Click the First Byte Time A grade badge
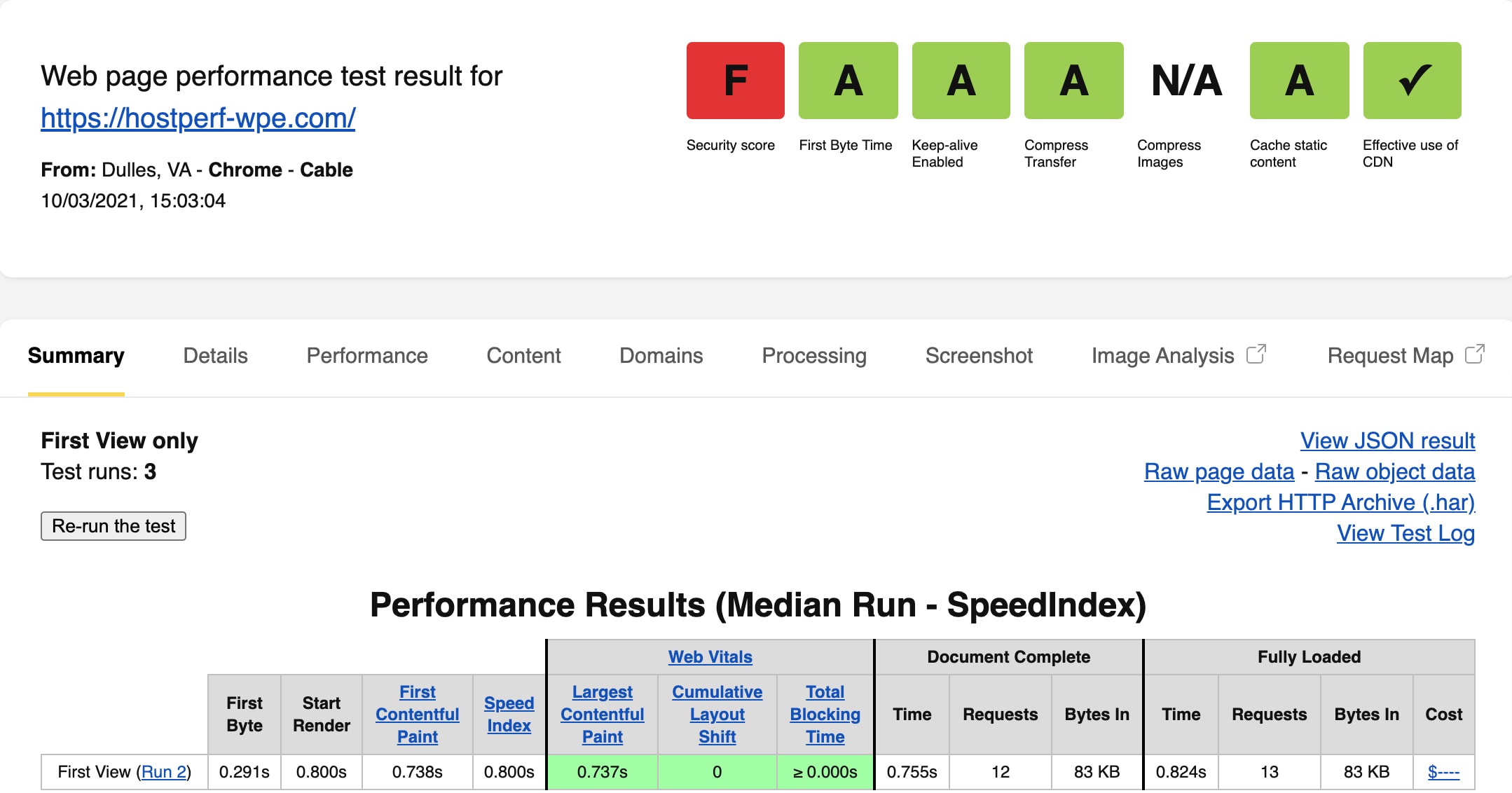 click(848, 81)
